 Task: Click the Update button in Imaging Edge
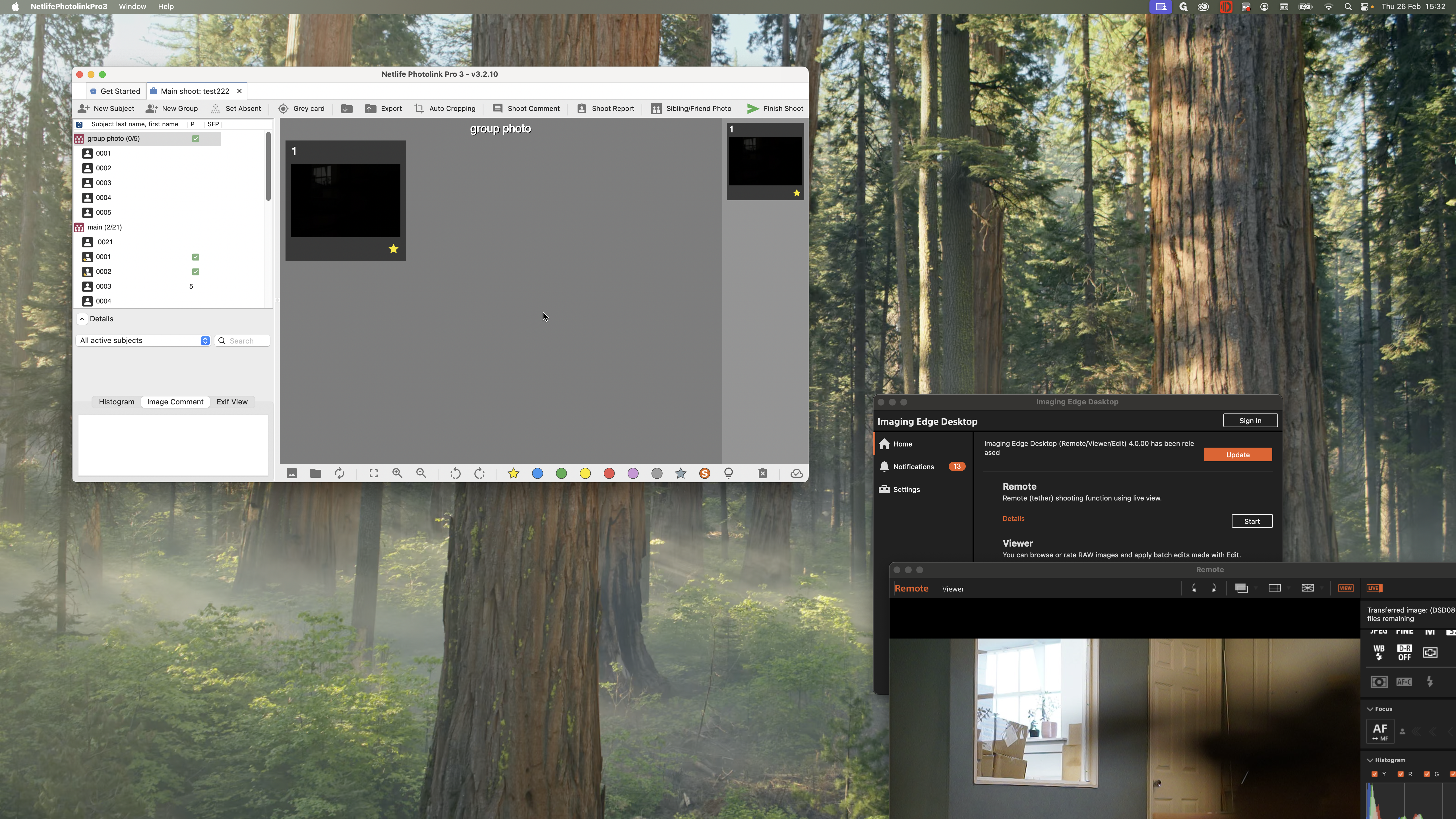coord(1237,455)
